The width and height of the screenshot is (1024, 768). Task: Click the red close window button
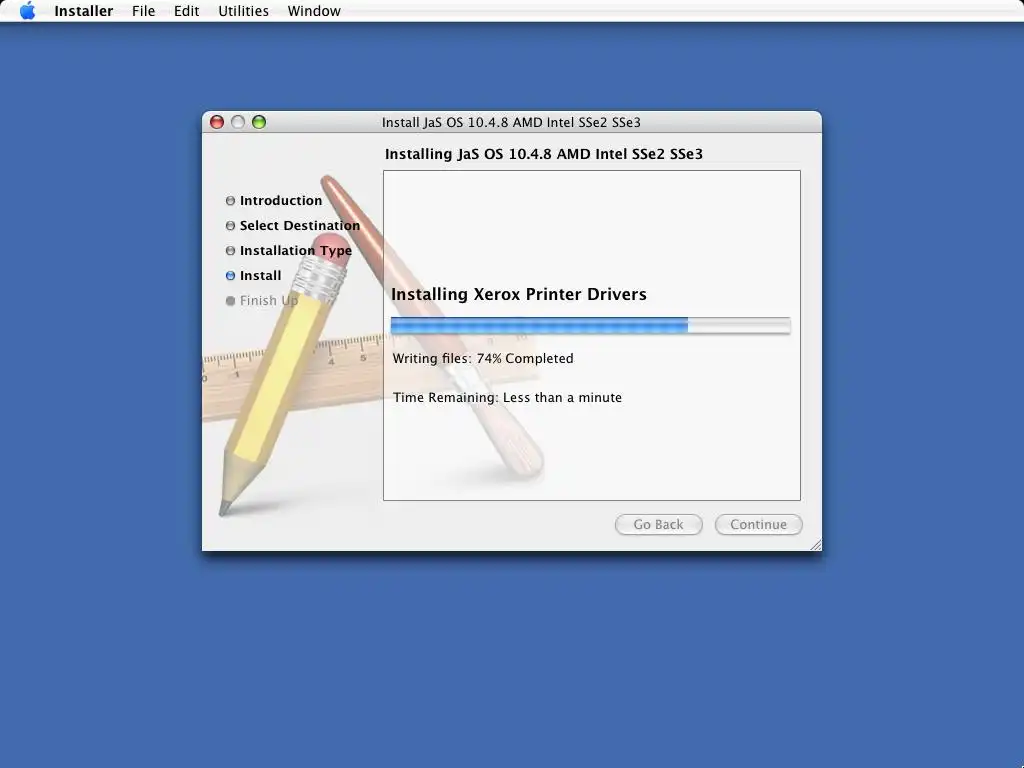click(x=217, y=122)
